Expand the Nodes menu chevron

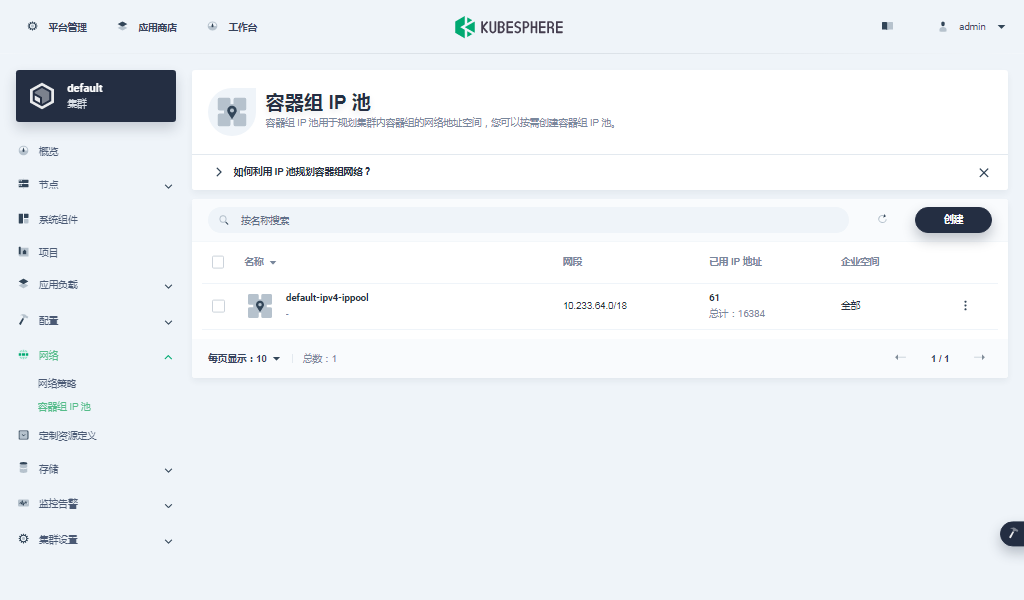pyautogui.click(x=168, y=187)
